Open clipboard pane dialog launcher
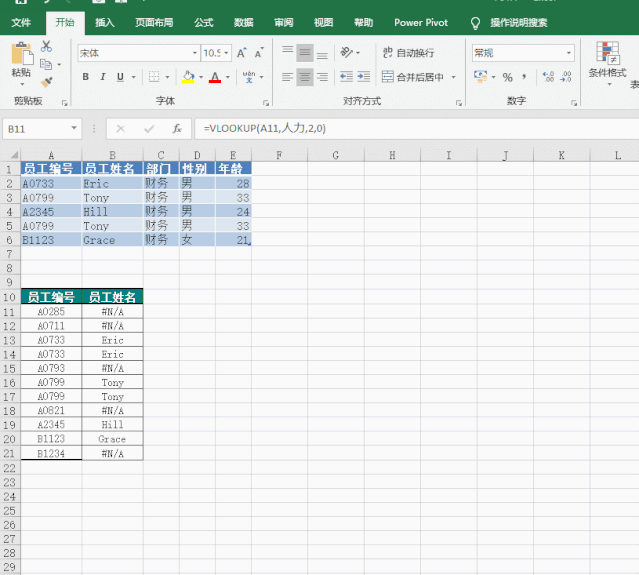Image resolution: width=639 pixels, height=575 pixels. pos(64,103)
